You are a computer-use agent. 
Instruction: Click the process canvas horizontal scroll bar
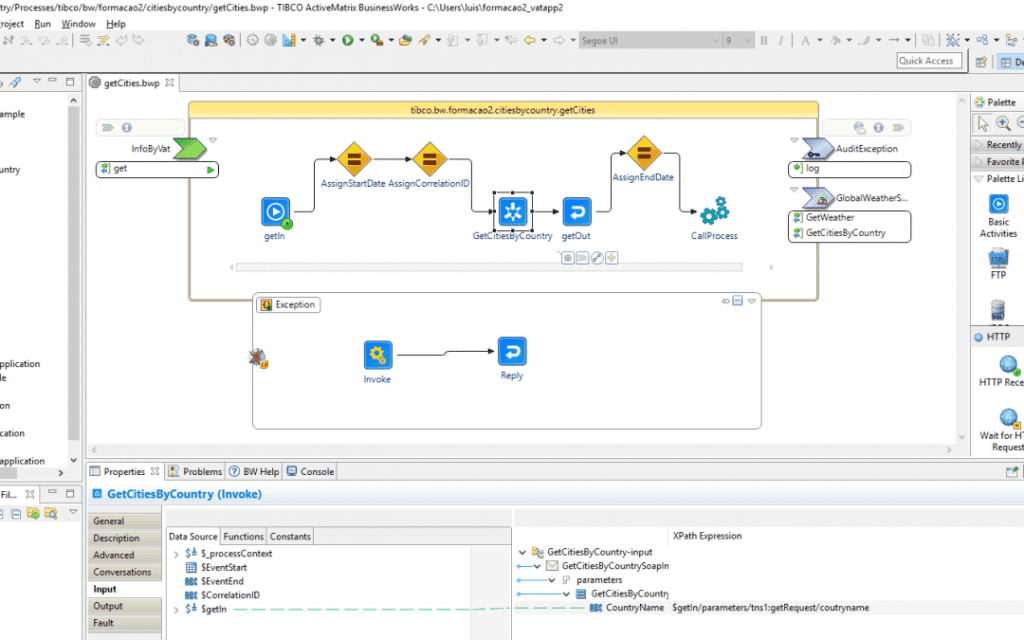pos(488,267)
